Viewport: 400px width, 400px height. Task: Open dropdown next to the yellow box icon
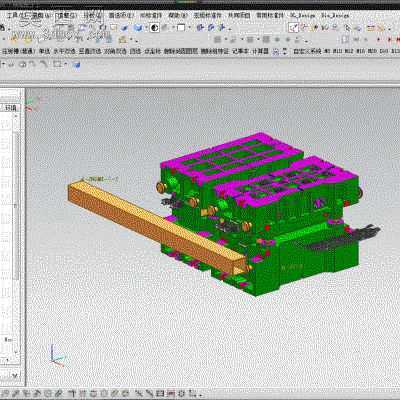[131, 40]
